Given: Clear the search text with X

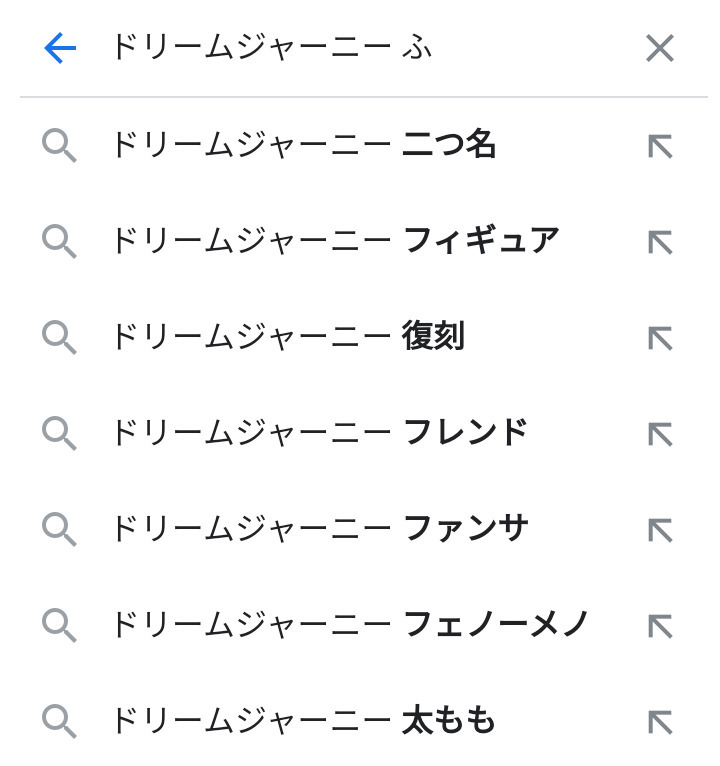Looking at the screenshot, I should click(659, 48).
